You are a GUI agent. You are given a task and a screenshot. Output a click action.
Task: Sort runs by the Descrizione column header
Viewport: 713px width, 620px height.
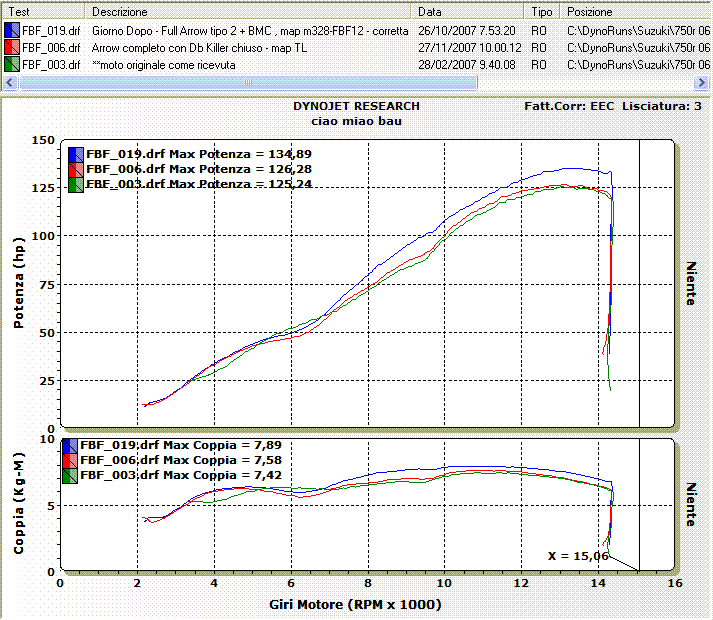(x=250, y=12)
